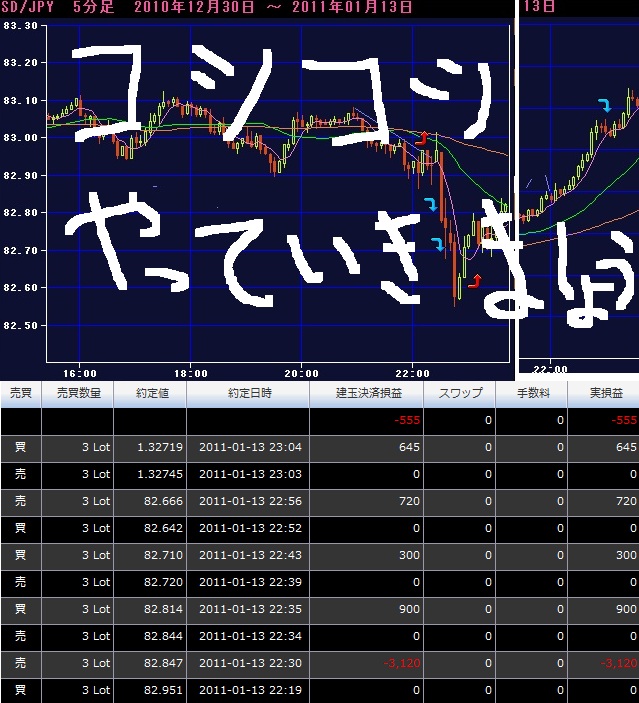Select the -3,120 loss in 建玉決済損益 column

402,663
